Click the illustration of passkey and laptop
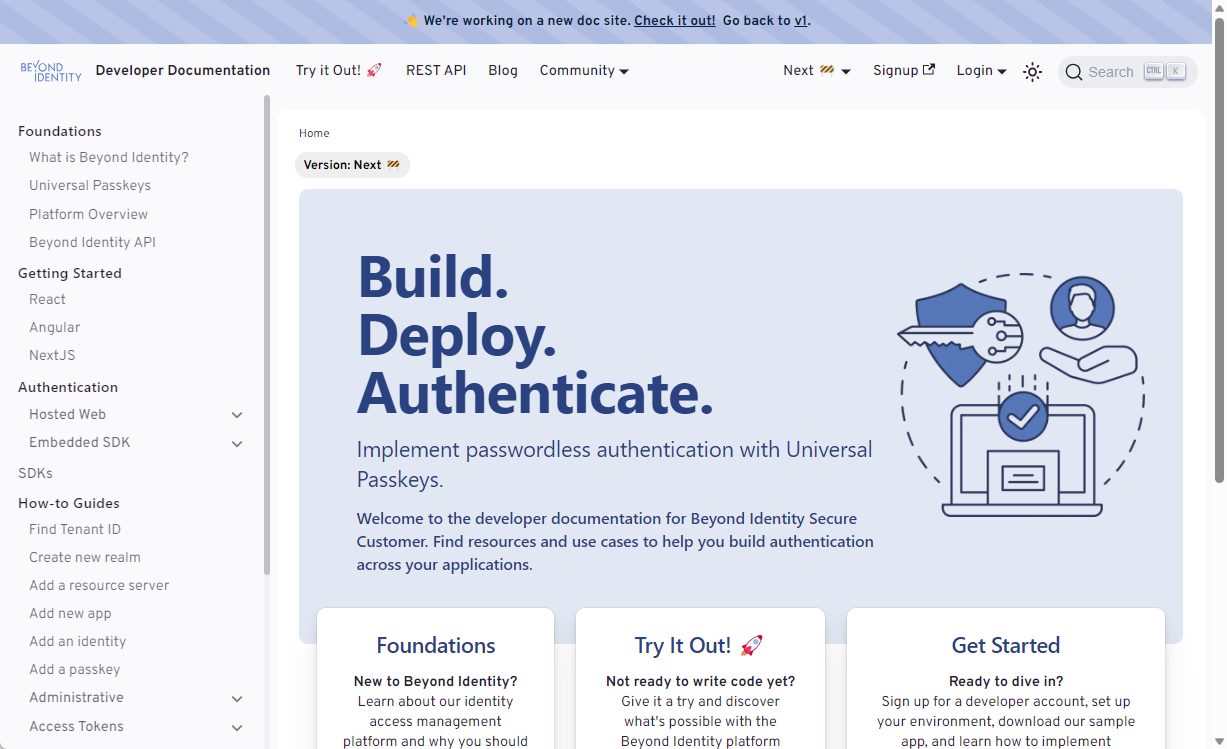 [x=1022, y=395]
